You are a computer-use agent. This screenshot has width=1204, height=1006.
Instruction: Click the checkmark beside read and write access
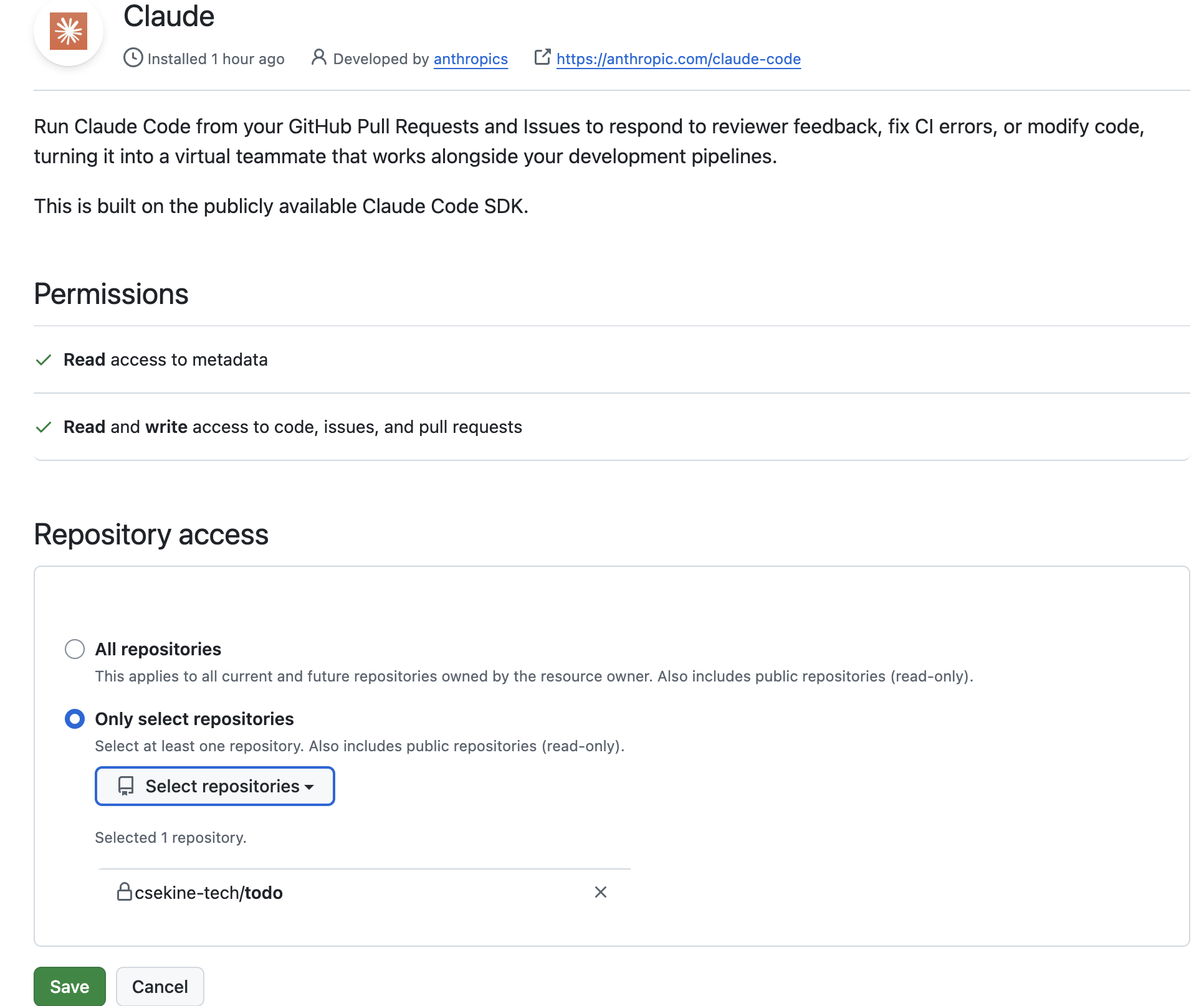[44, 427]
